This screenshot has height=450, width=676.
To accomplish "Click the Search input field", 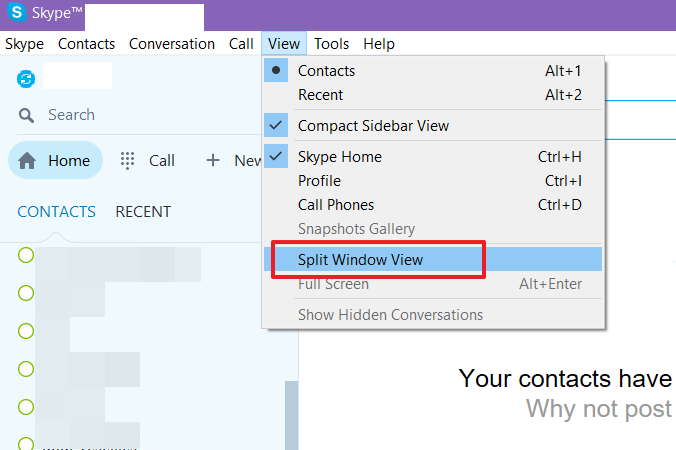I will 138,115.
